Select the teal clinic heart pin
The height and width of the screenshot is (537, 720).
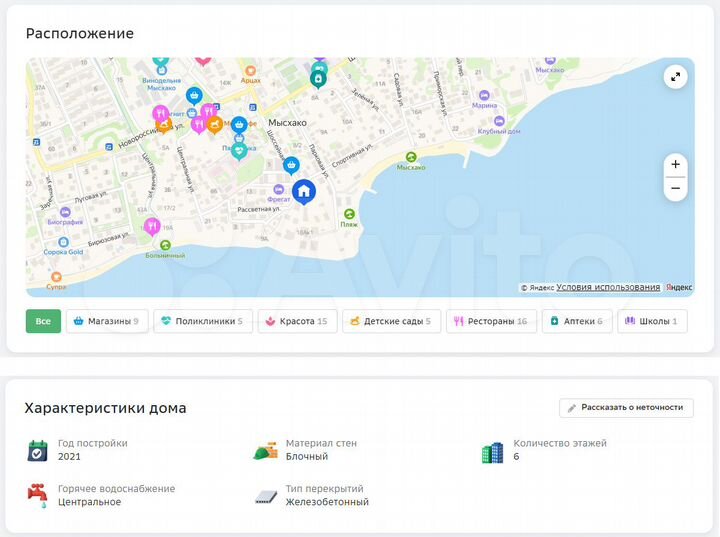point(239,150)
